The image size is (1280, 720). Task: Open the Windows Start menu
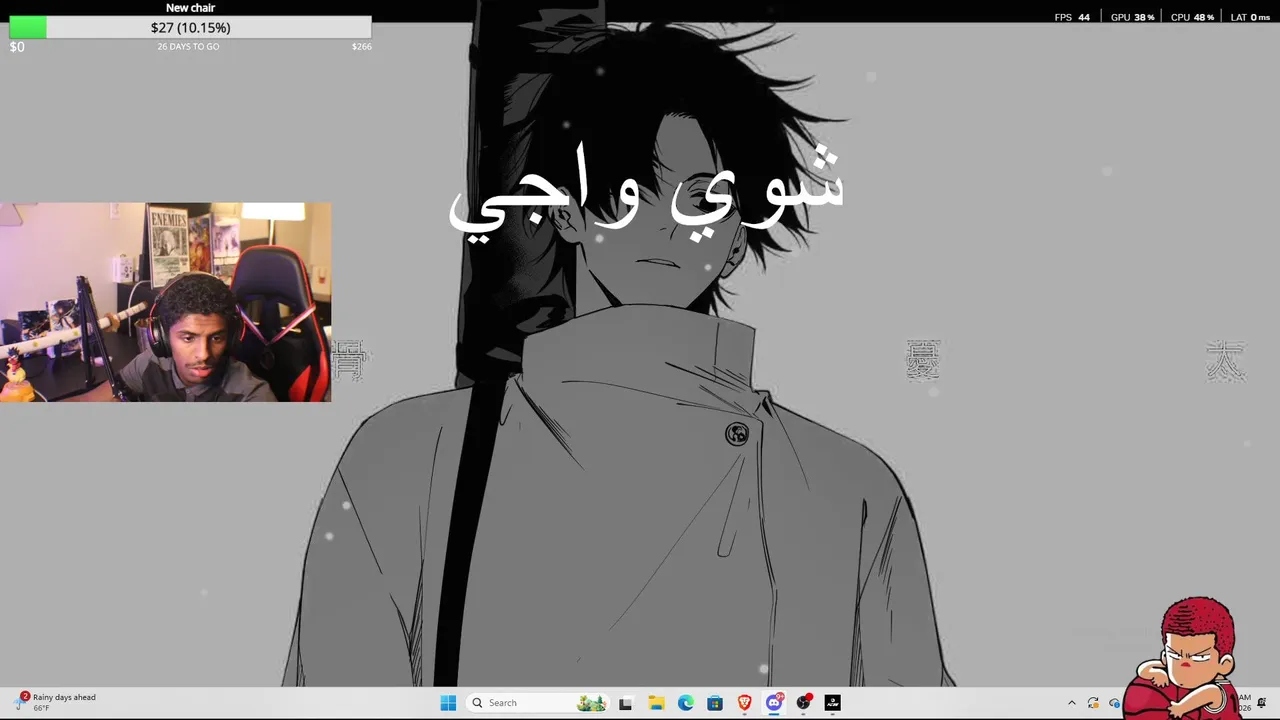click(448, 703)
